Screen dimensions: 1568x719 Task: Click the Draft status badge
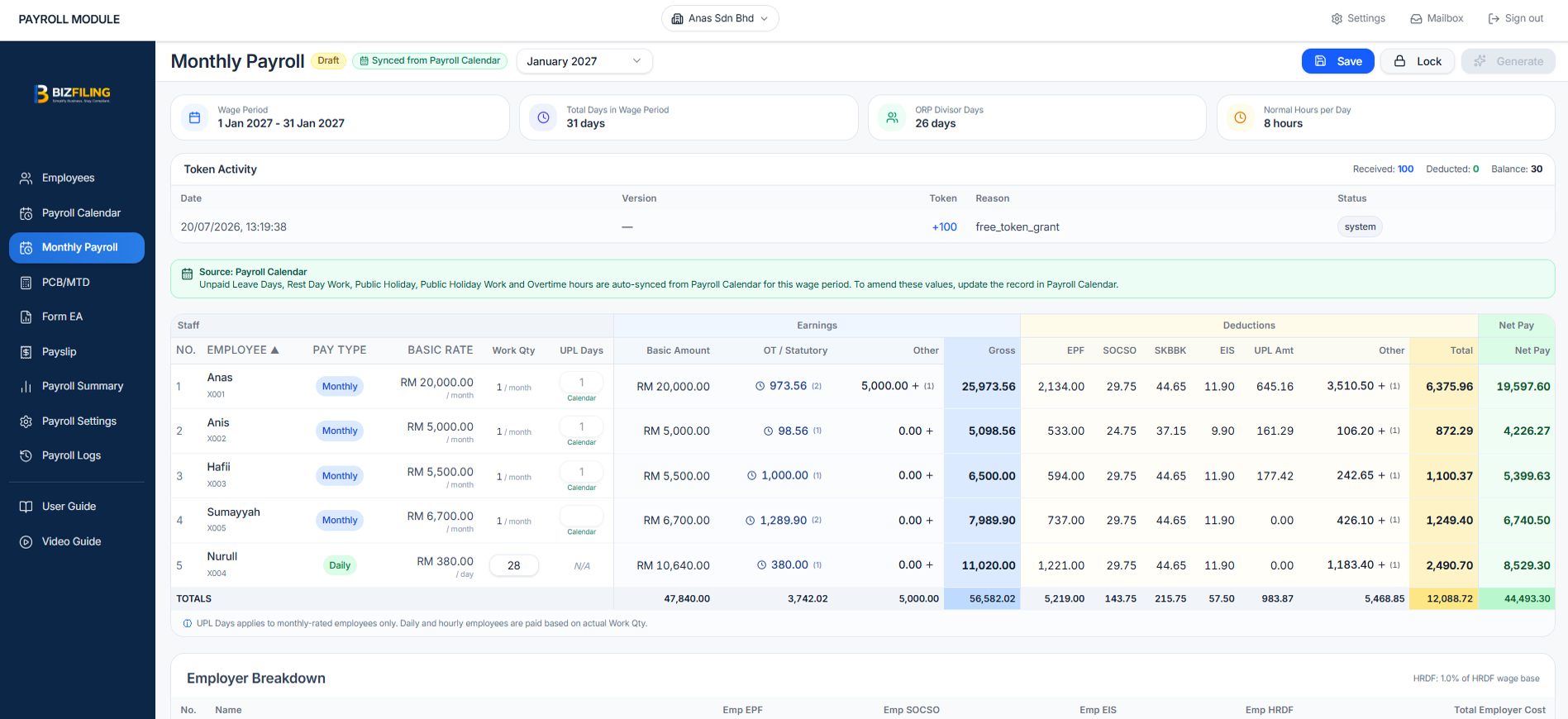pyautogui.click(x=328, y=60)
